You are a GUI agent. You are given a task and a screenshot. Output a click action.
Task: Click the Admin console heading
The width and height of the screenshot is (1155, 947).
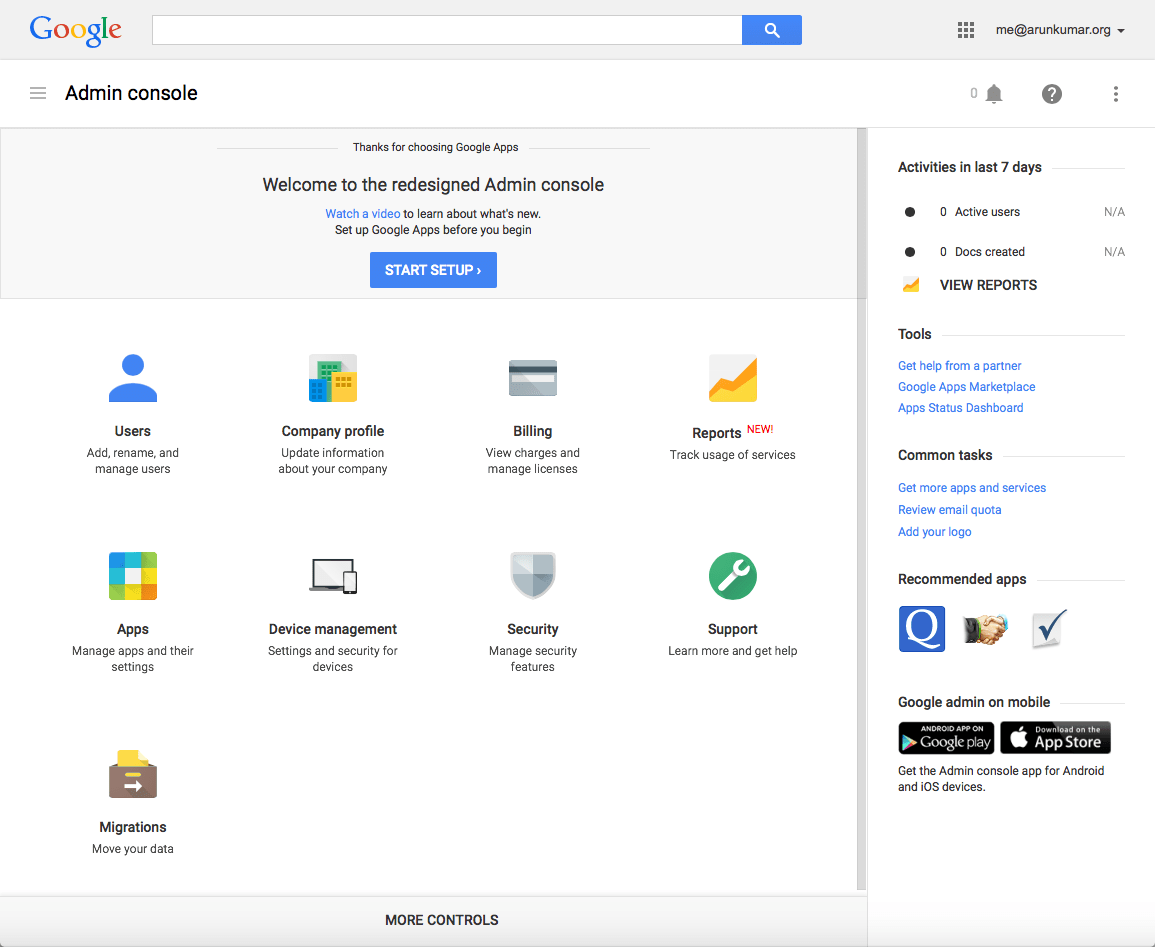pos(131,93)
